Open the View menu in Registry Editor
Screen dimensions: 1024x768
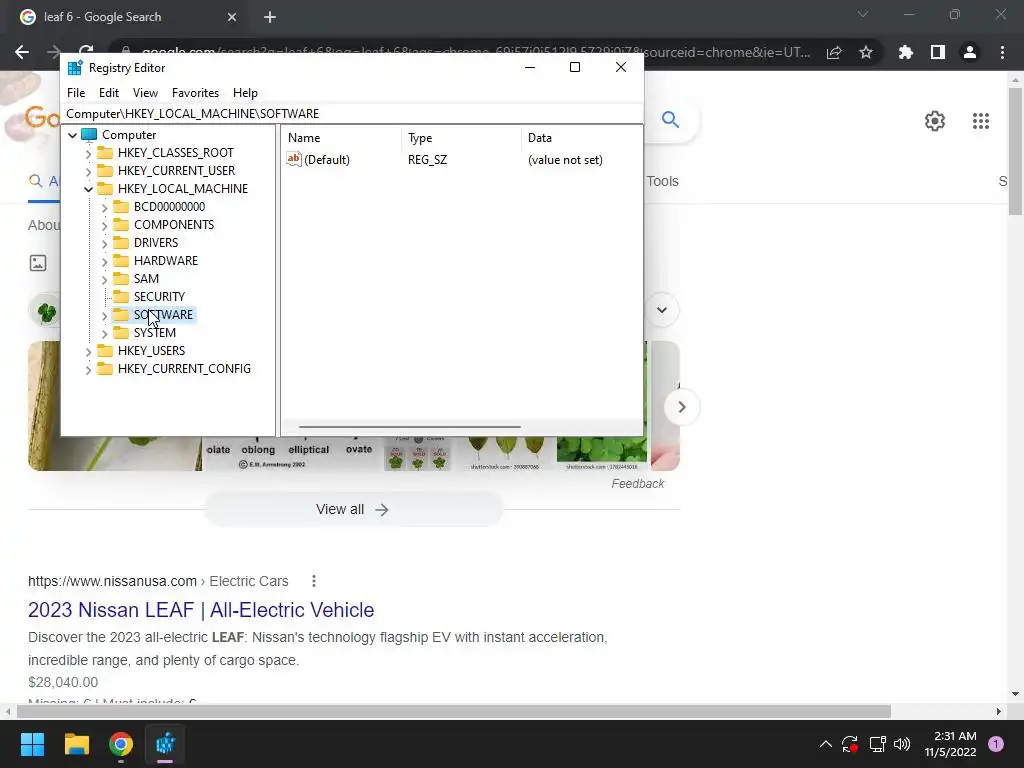(x=145, y=93)
